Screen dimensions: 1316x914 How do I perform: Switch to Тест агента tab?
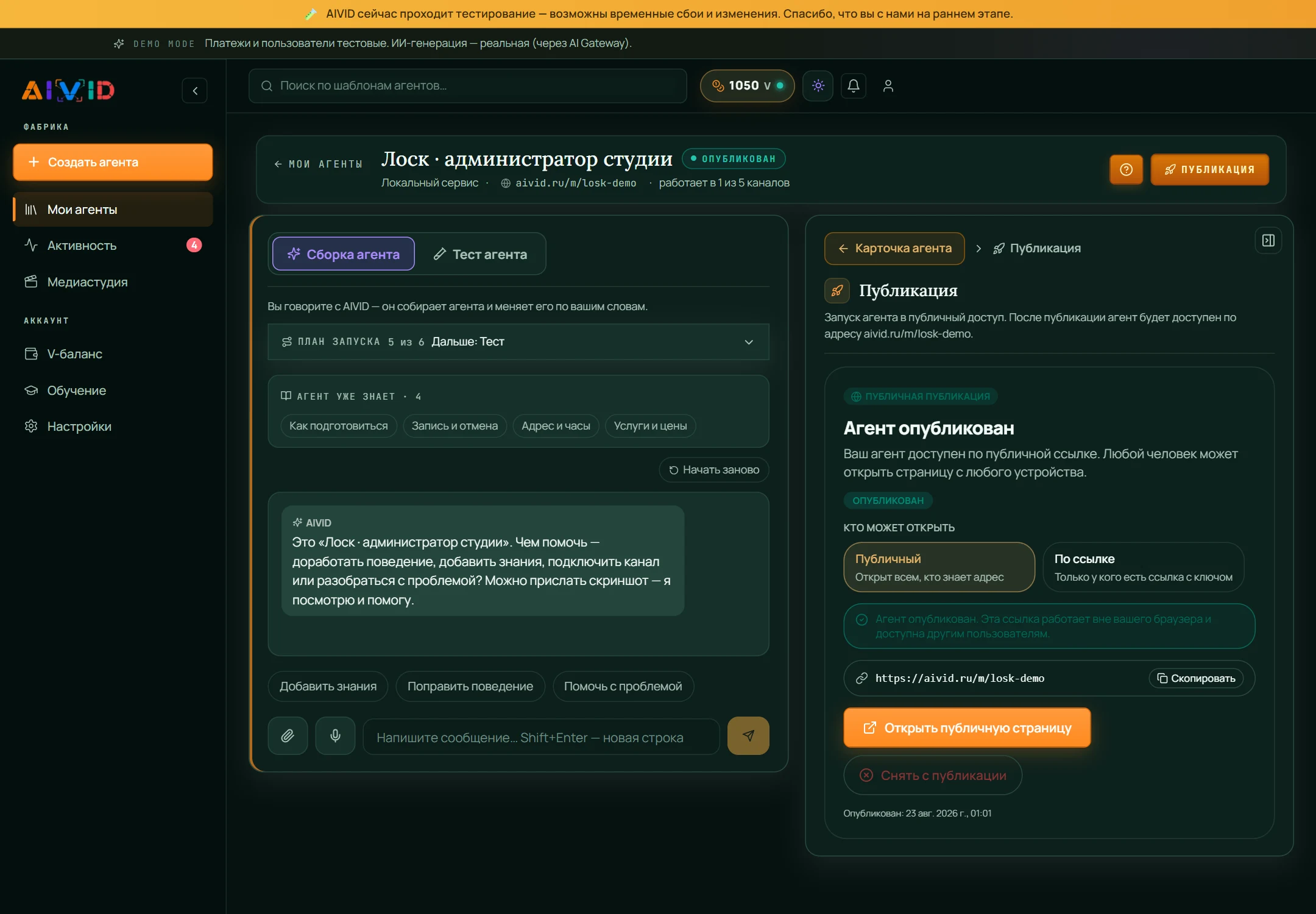click(480, 254)
